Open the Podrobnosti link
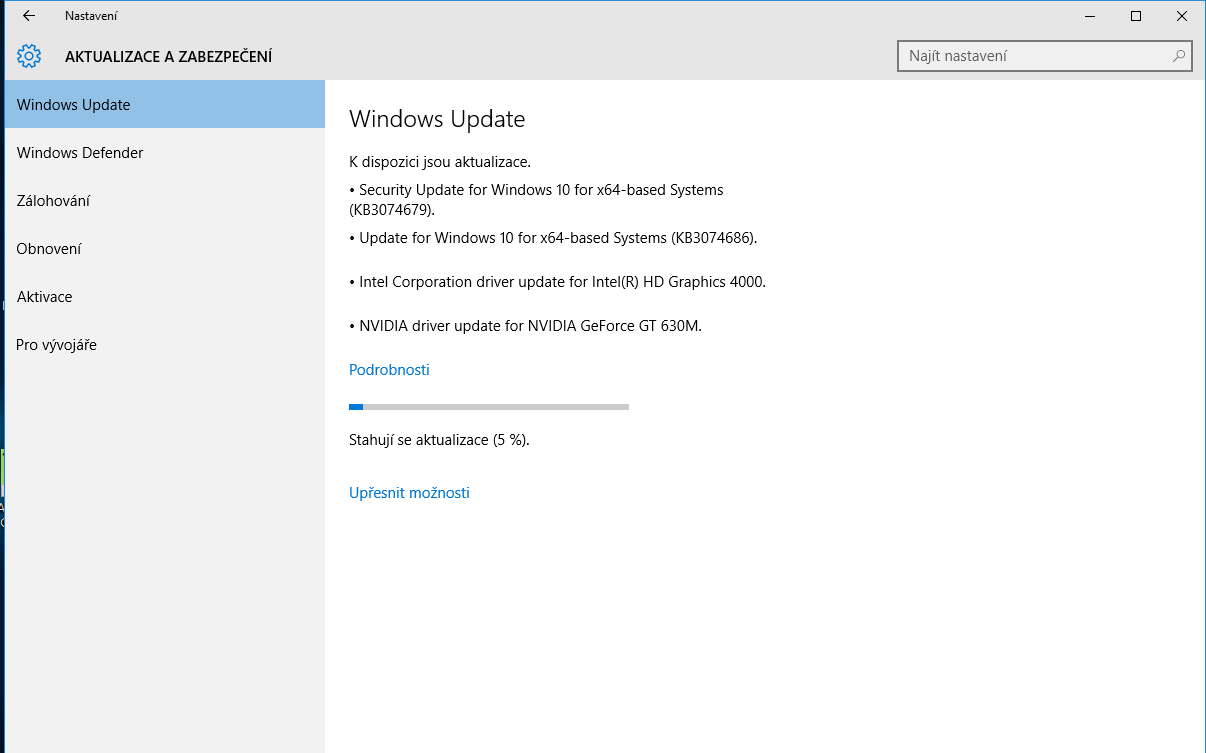 [389, 369]
